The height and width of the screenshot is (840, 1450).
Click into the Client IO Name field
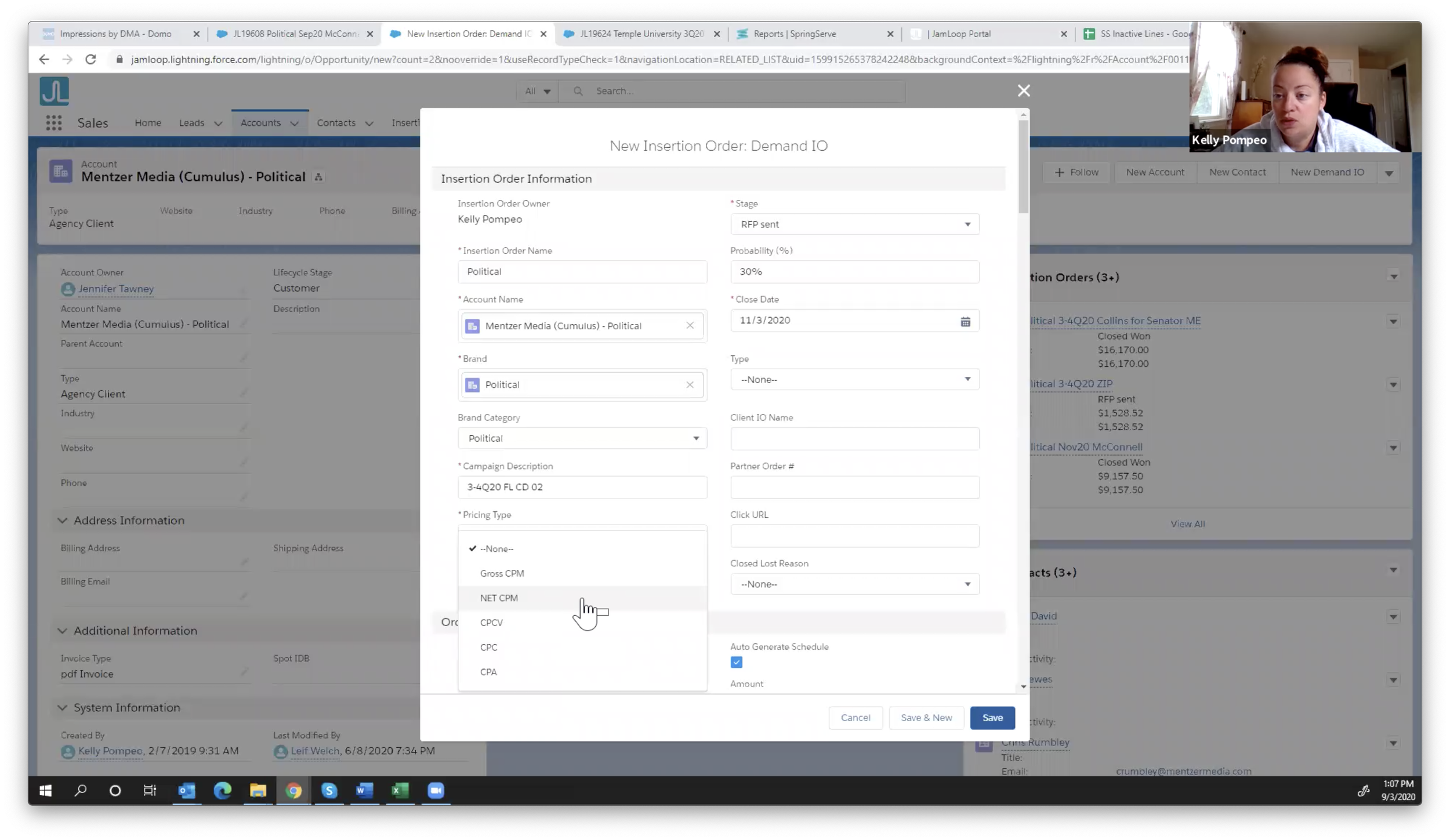[854, 439]
